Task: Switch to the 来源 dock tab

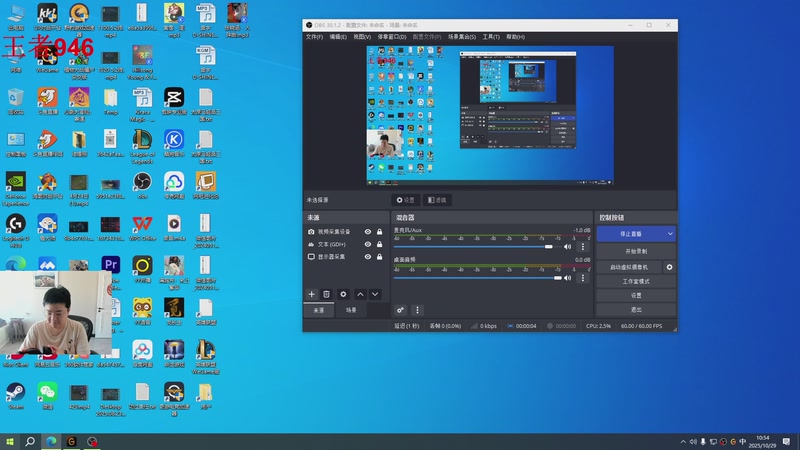Action: (x=319, y=310)
